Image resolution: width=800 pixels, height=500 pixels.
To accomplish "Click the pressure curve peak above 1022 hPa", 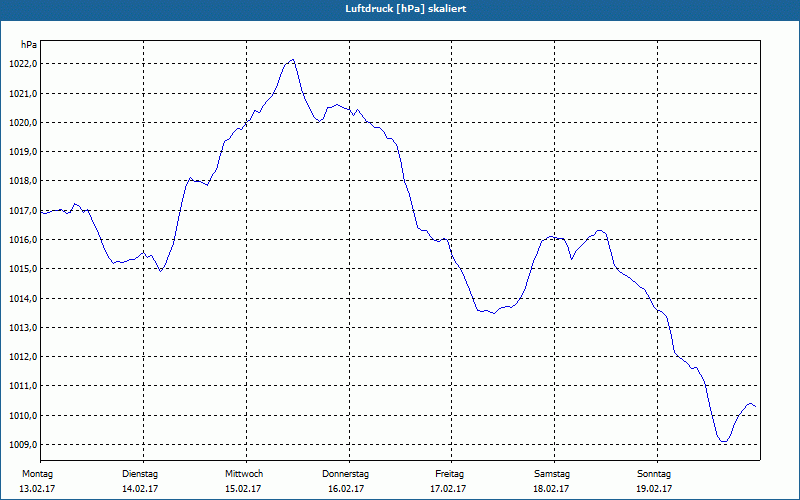I will [292, 60].
